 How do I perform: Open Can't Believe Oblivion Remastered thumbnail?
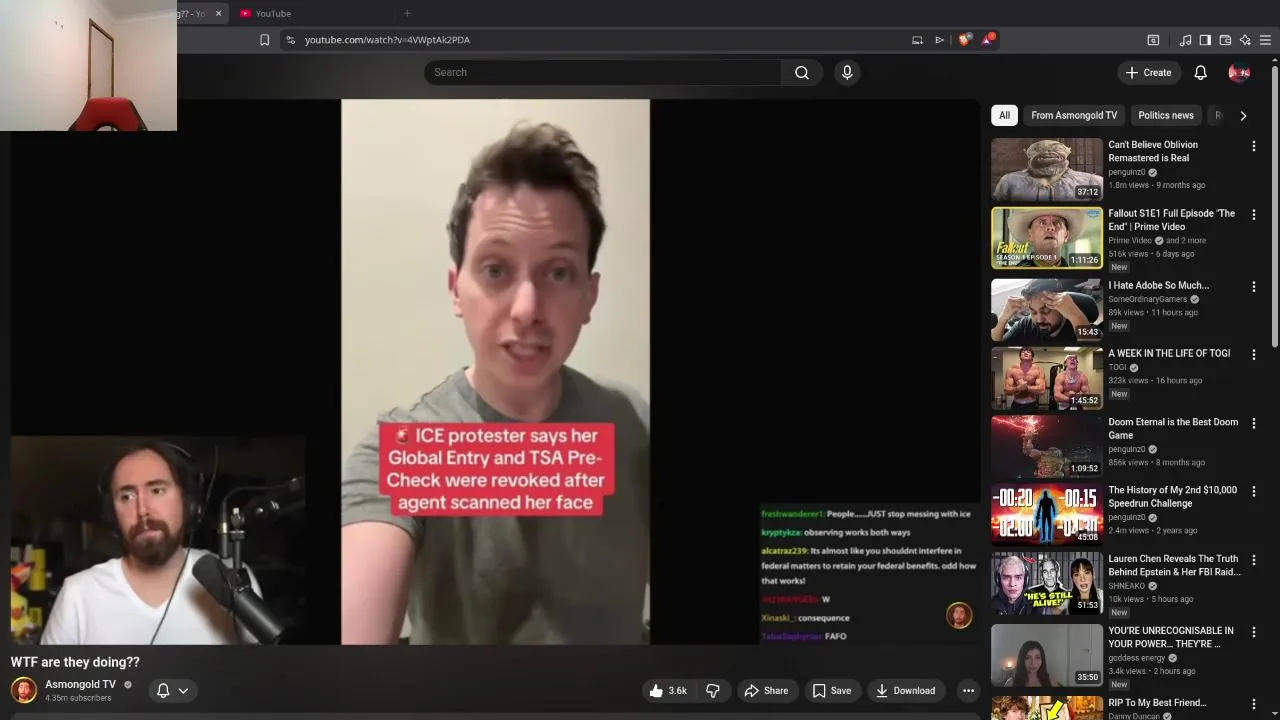1046,169
